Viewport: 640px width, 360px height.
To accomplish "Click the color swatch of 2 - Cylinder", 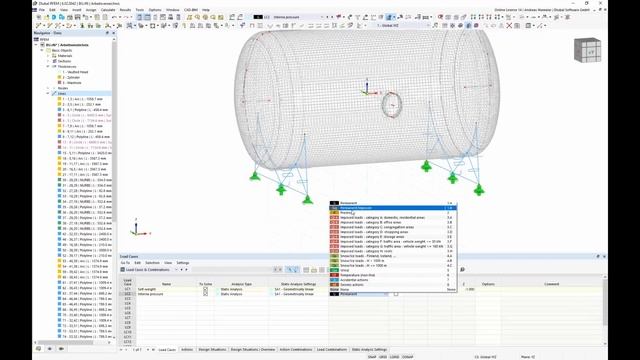I will point(59,77).
